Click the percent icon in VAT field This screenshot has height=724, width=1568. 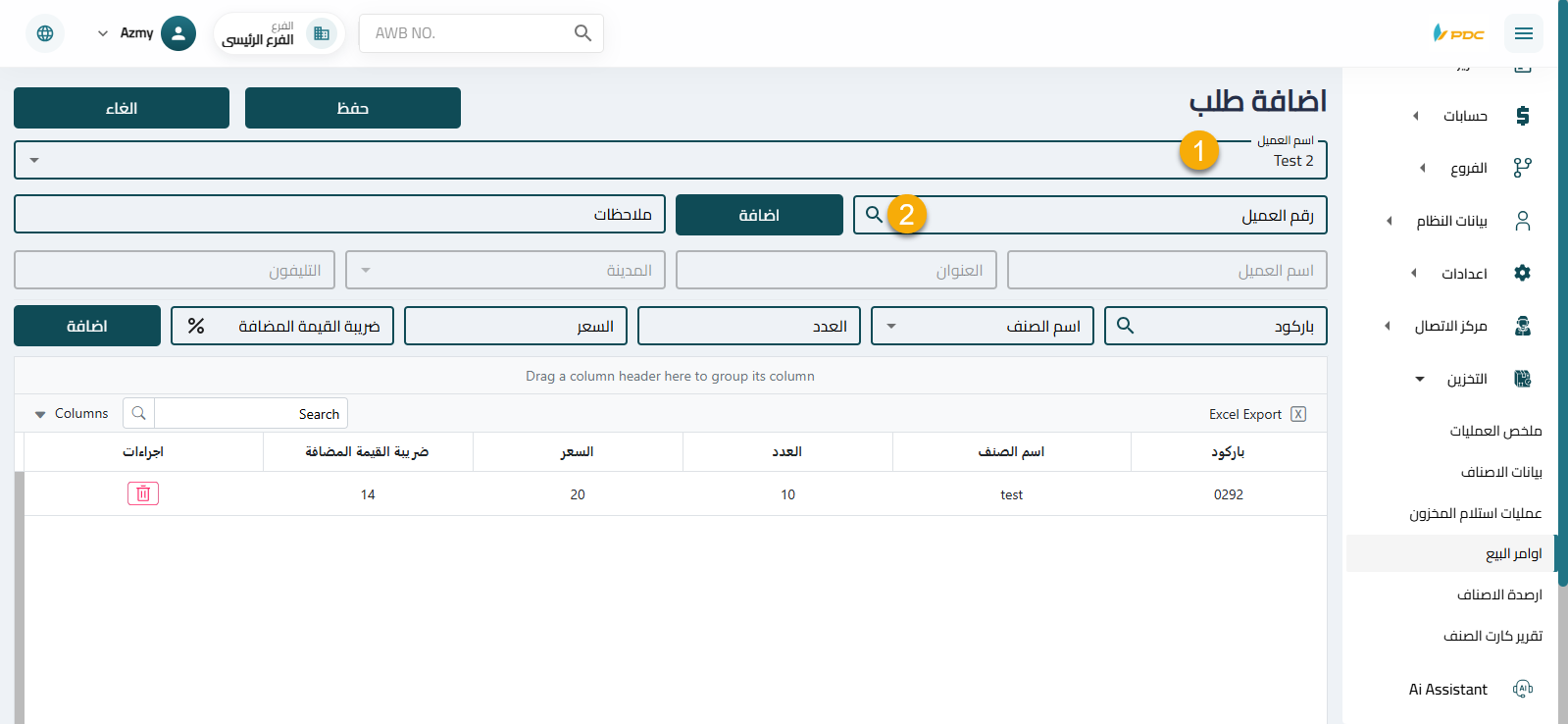(196, 326)
